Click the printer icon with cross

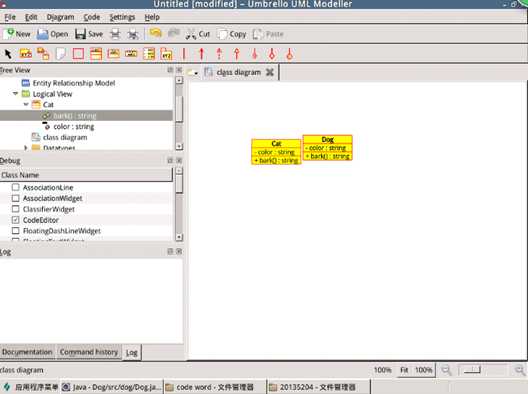[133, 34]
